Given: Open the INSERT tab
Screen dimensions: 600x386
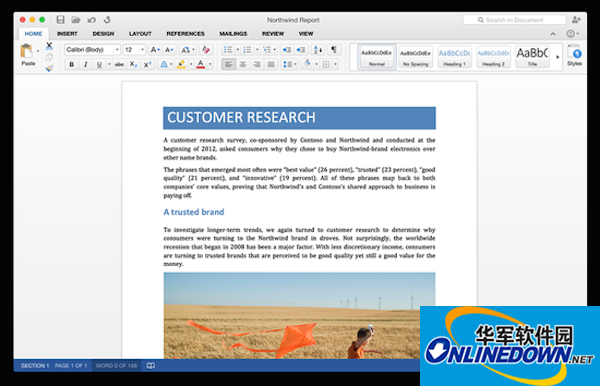Looking at the screenshot, I should point(67,34).
